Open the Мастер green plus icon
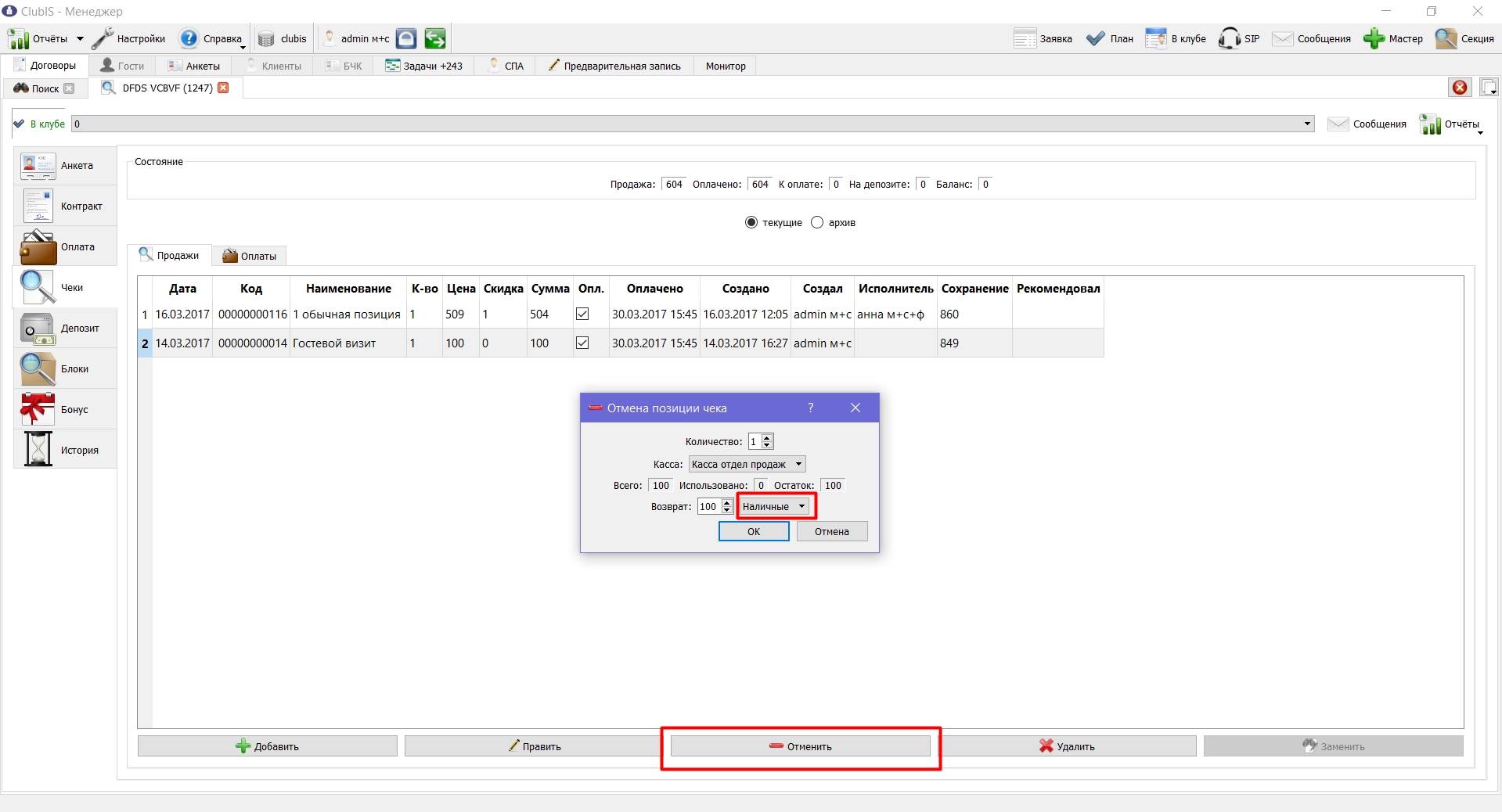 (1374, 38)
